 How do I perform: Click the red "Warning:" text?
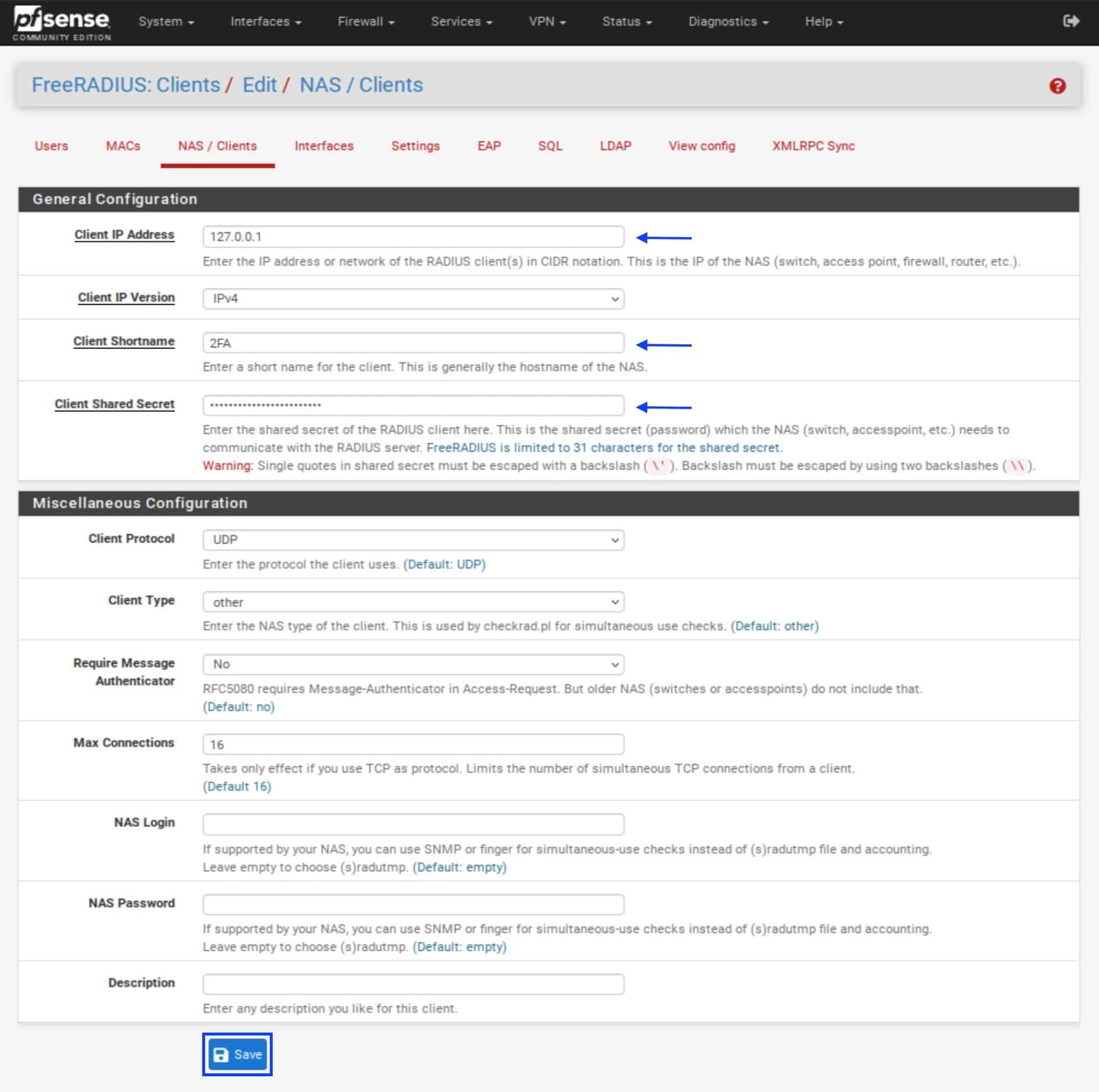[x=228, y=466]
